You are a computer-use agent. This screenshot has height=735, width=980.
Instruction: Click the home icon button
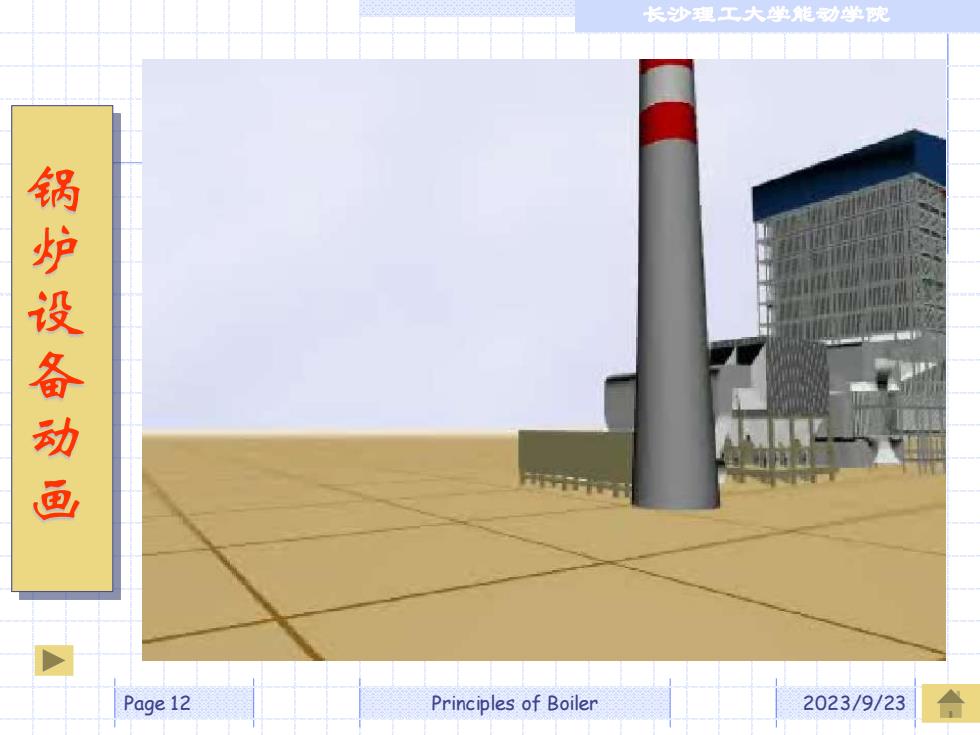click(x=951, y=703)
